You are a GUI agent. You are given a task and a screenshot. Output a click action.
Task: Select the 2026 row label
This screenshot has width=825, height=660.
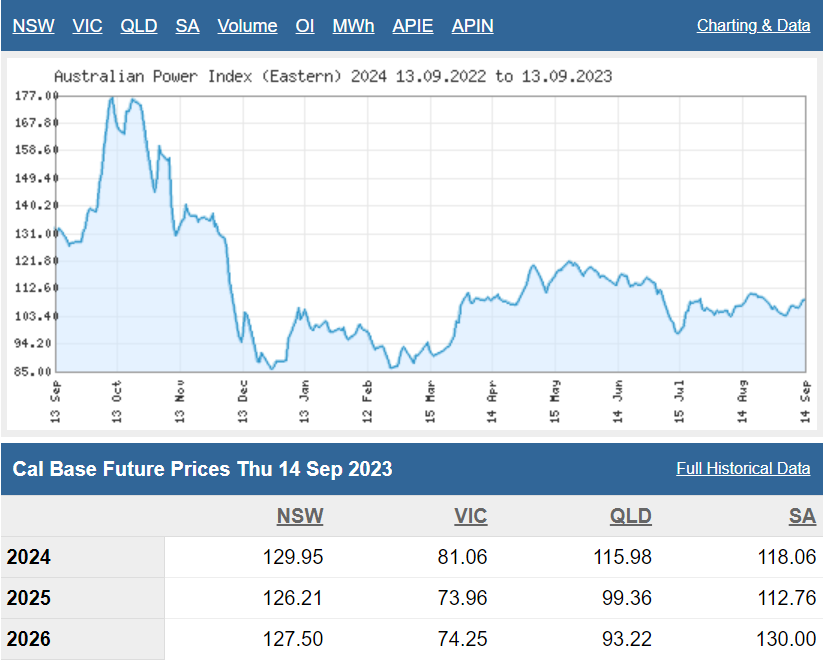click(x=28, y=639)
